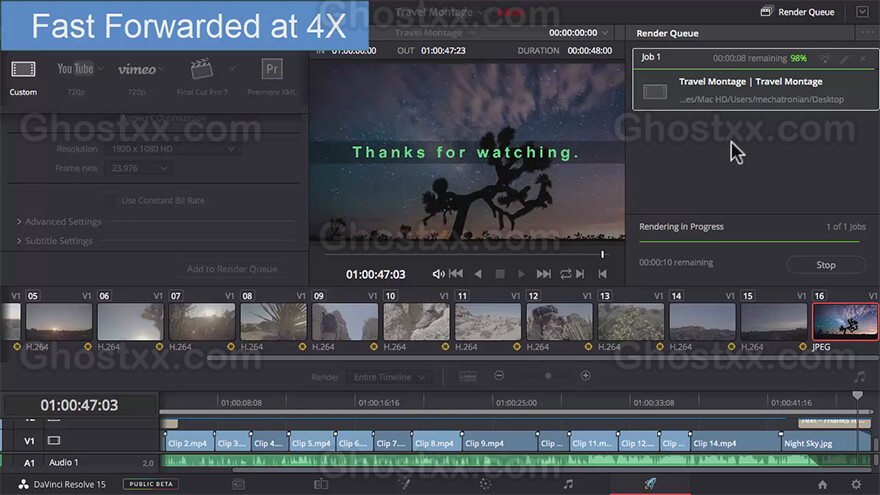Zoom in timeline with plus icon
880x495 pixels.
click(585, 375)
